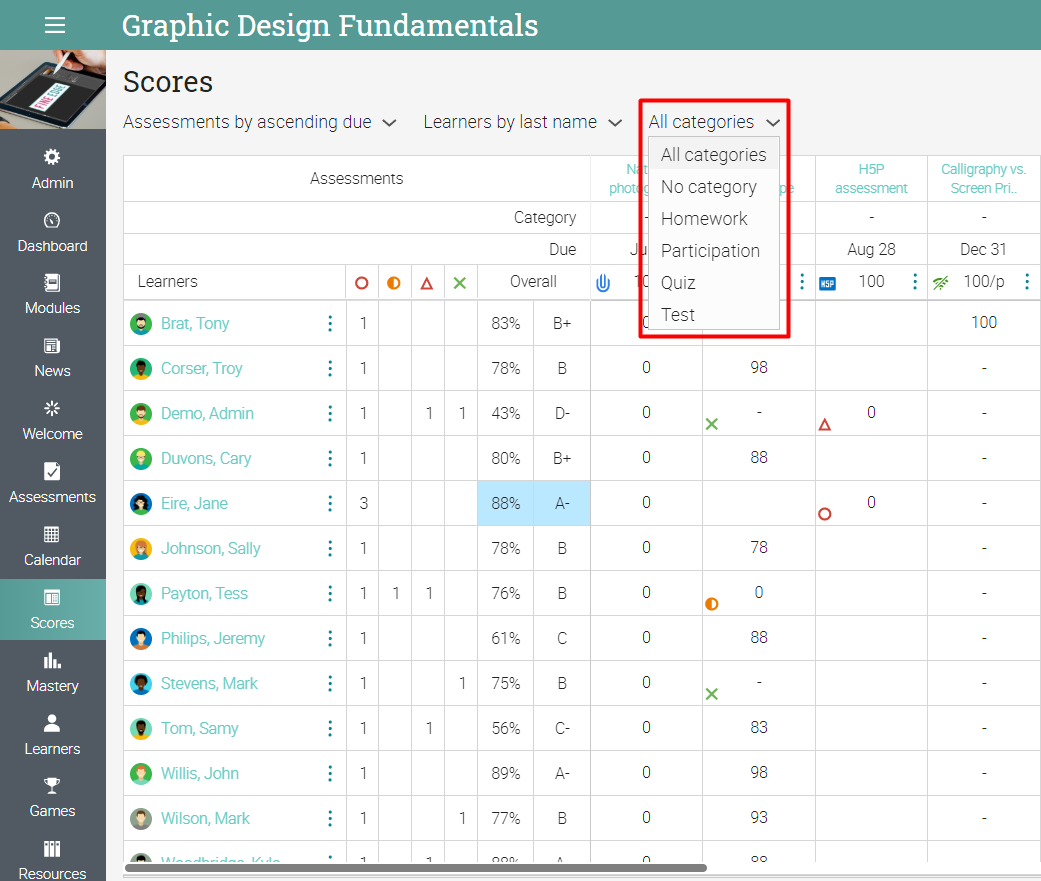Open the Games section
This screenshot has width=1041, height=881.
52,798
